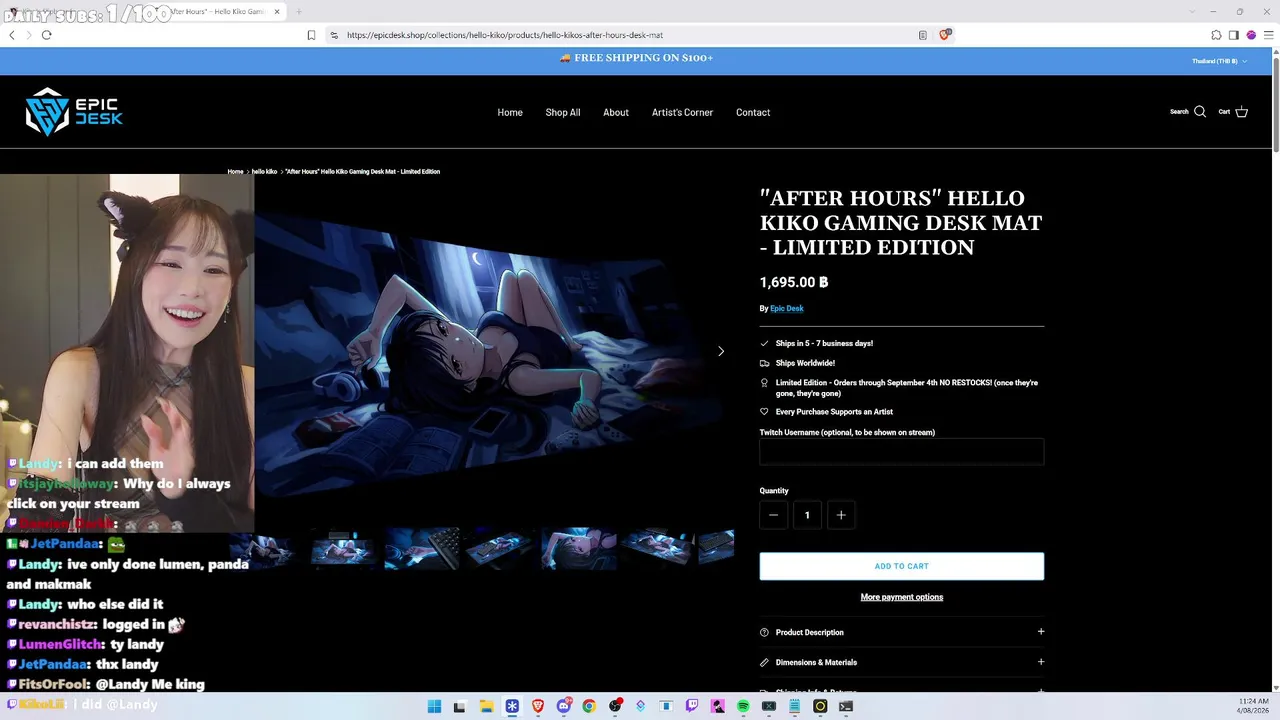Open Epic Desk vendor link
This screenshot has height=720, width=1280.
click(787, 309)
